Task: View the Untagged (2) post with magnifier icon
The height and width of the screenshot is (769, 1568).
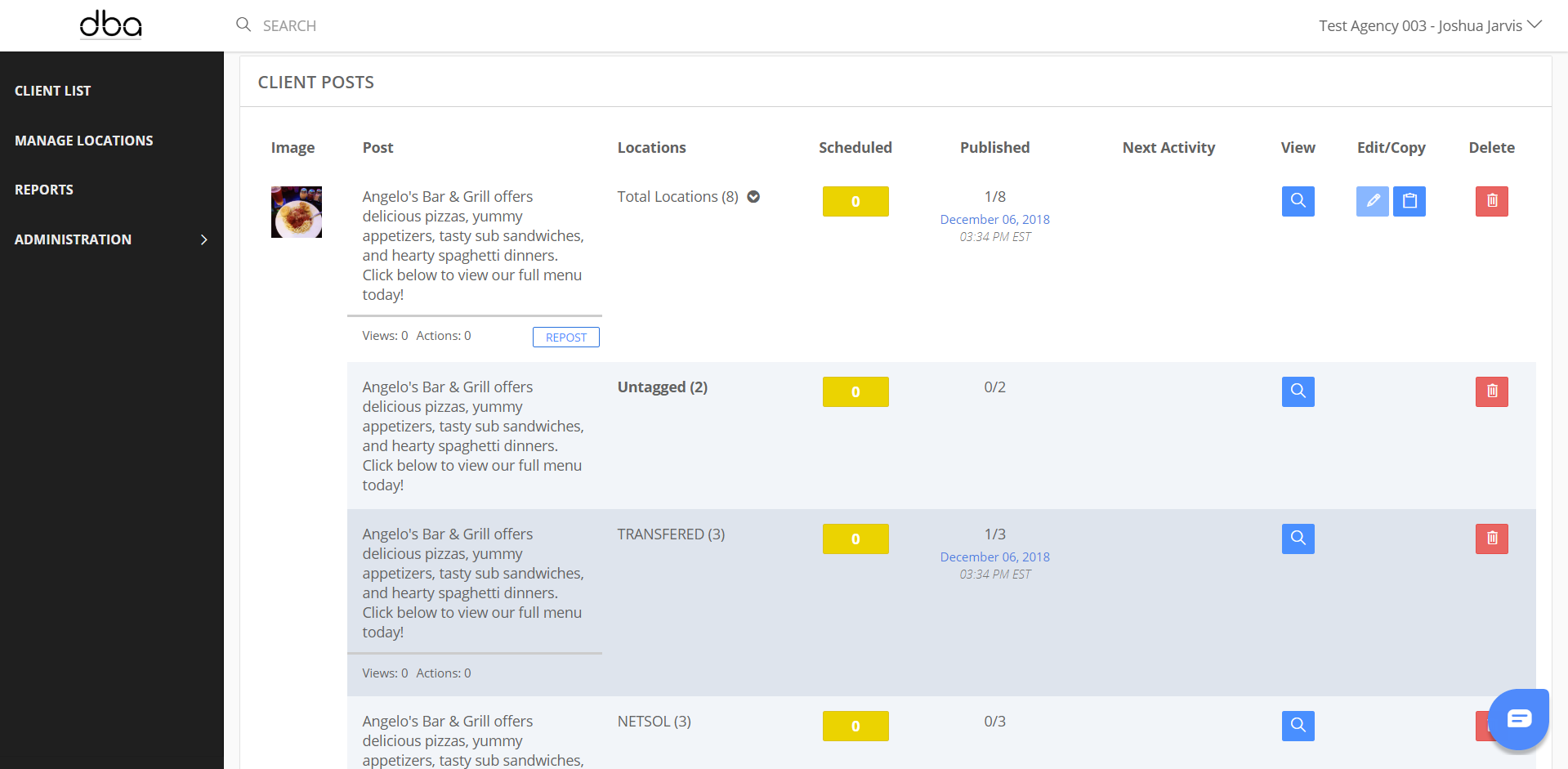Action: click(x=1298, y=391)
